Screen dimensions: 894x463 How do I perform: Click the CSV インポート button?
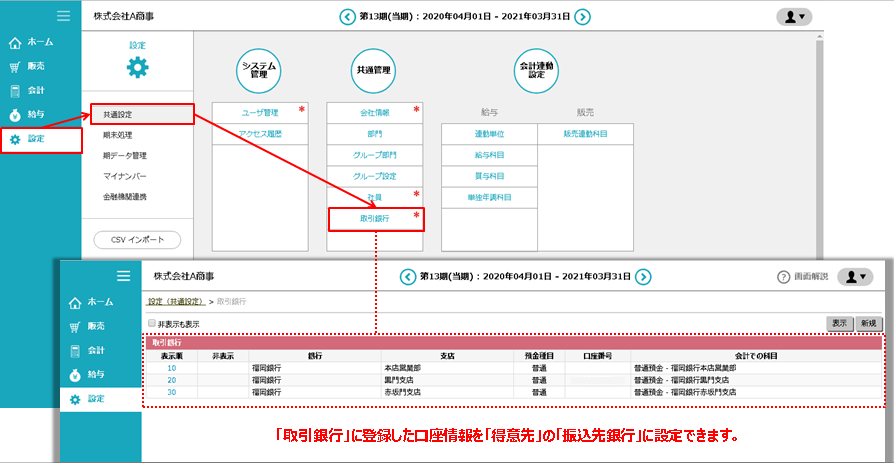pos(136,240)
